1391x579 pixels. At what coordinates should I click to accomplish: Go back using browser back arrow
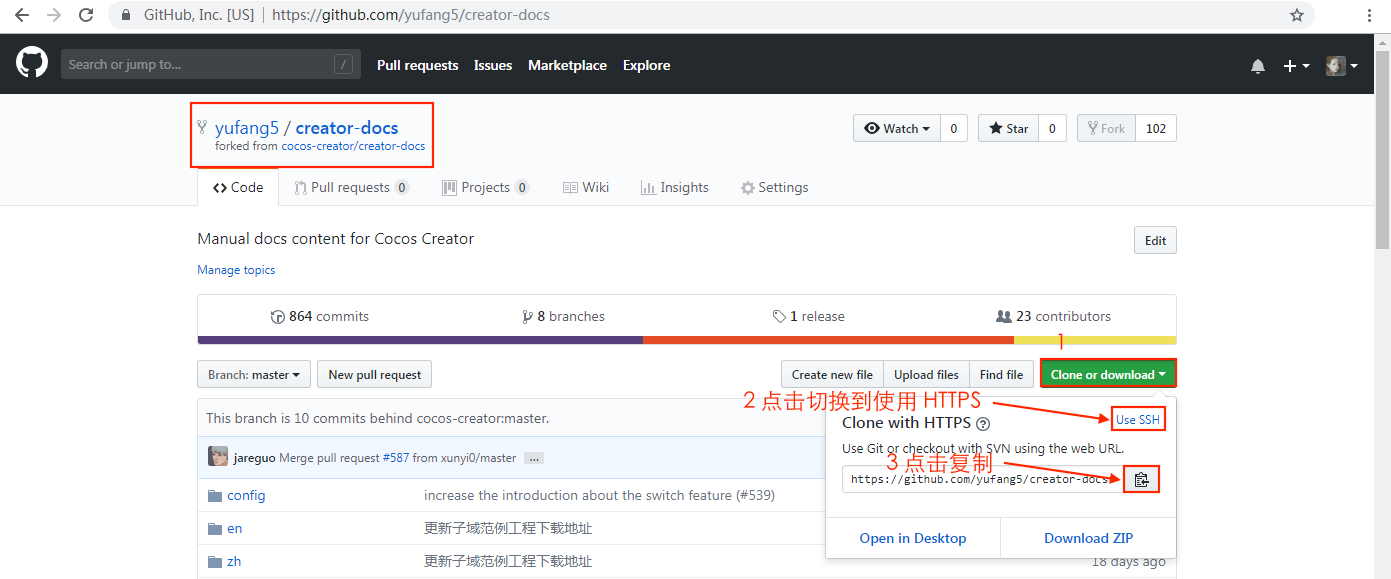tap(21, 15)
